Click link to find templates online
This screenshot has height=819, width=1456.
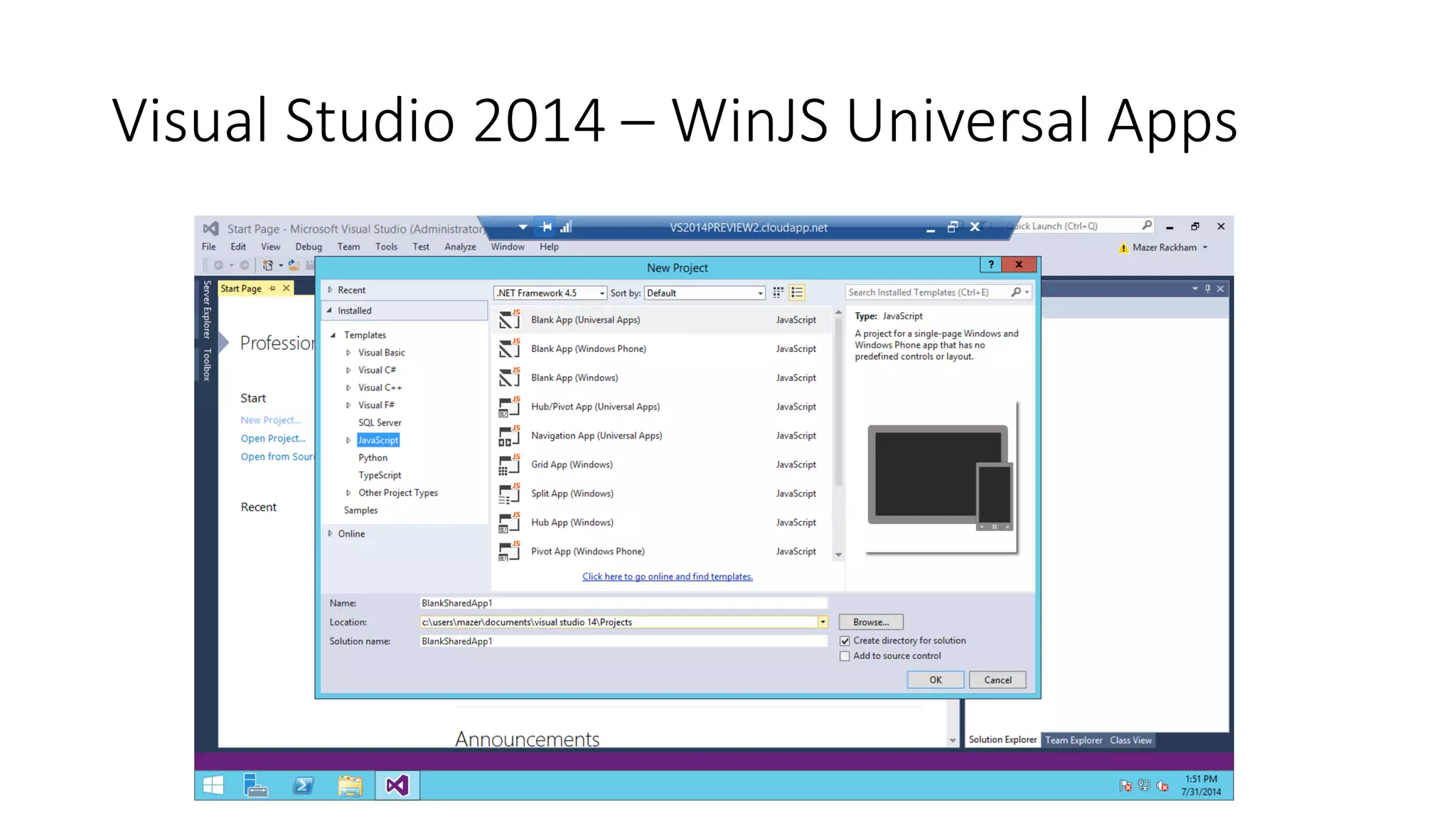(x=668, y=577)
